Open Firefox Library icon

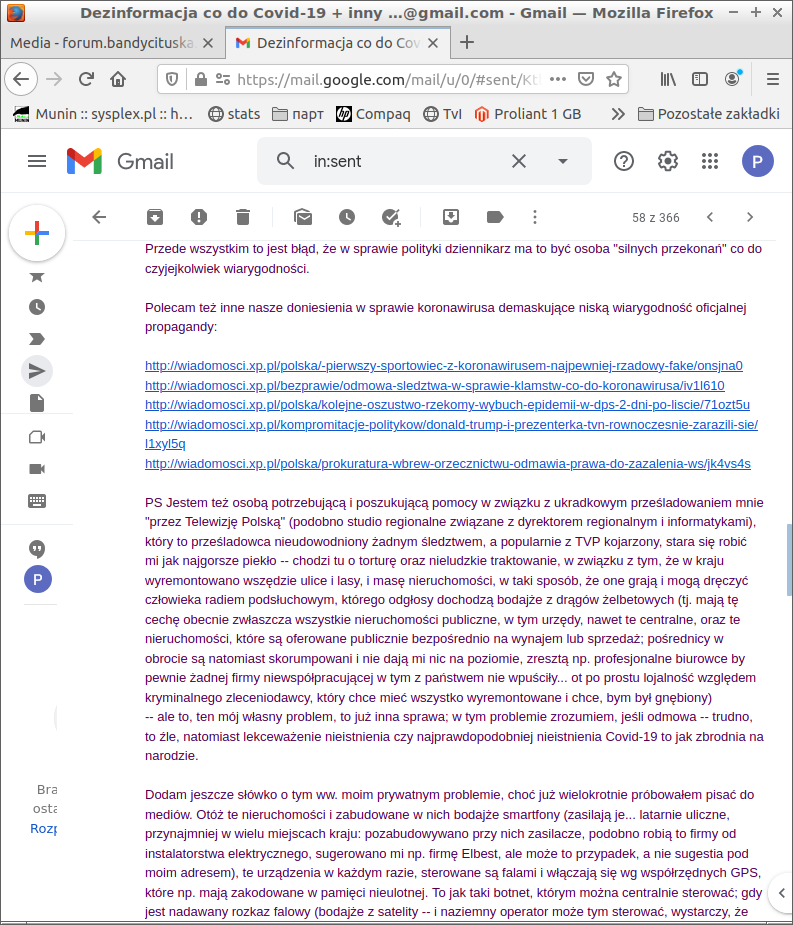pos(667,79)
